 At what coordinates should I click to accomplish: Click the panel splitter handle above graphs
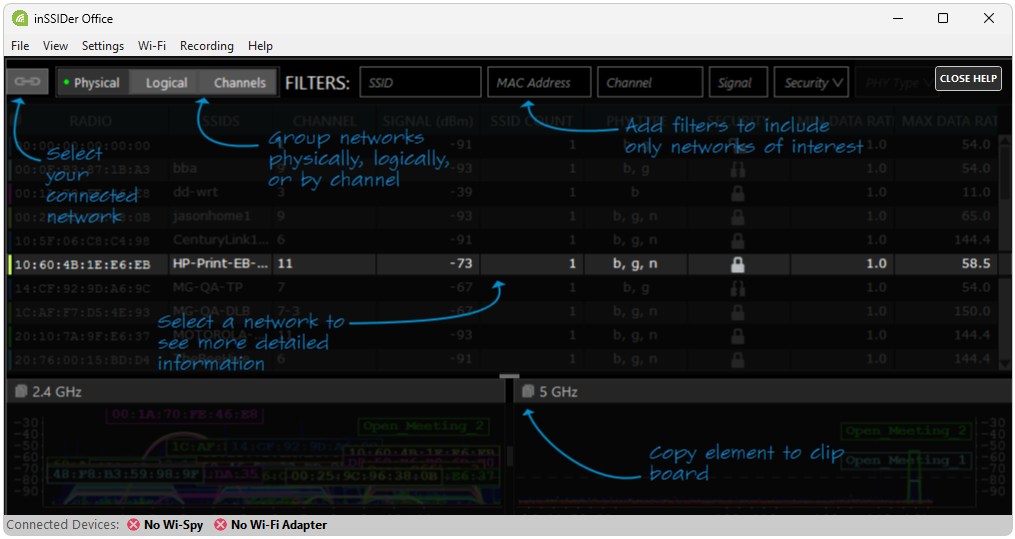point(509,376)
